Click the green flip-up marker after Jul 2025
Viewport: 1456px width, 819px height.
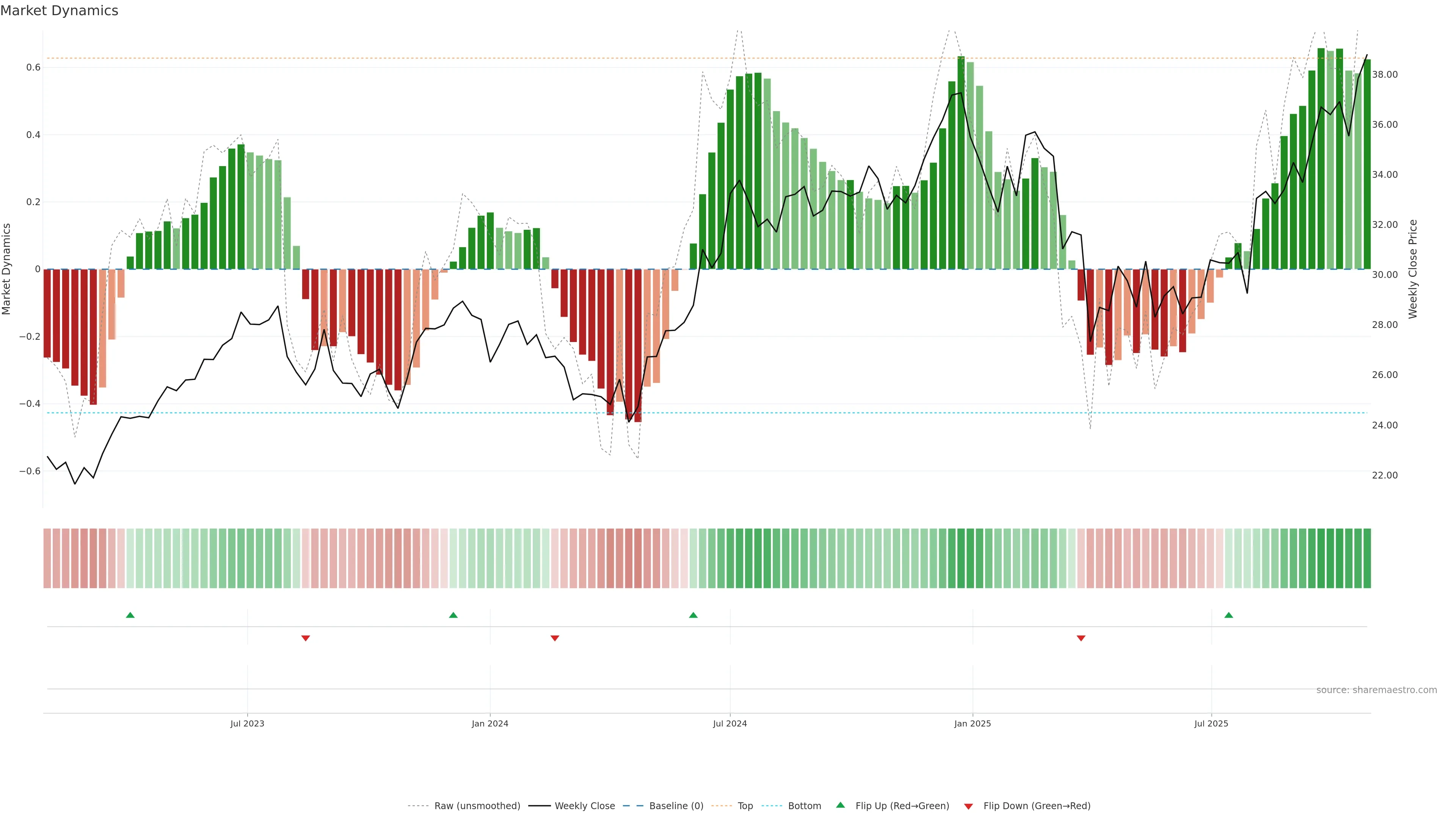tap(1229, 615)
